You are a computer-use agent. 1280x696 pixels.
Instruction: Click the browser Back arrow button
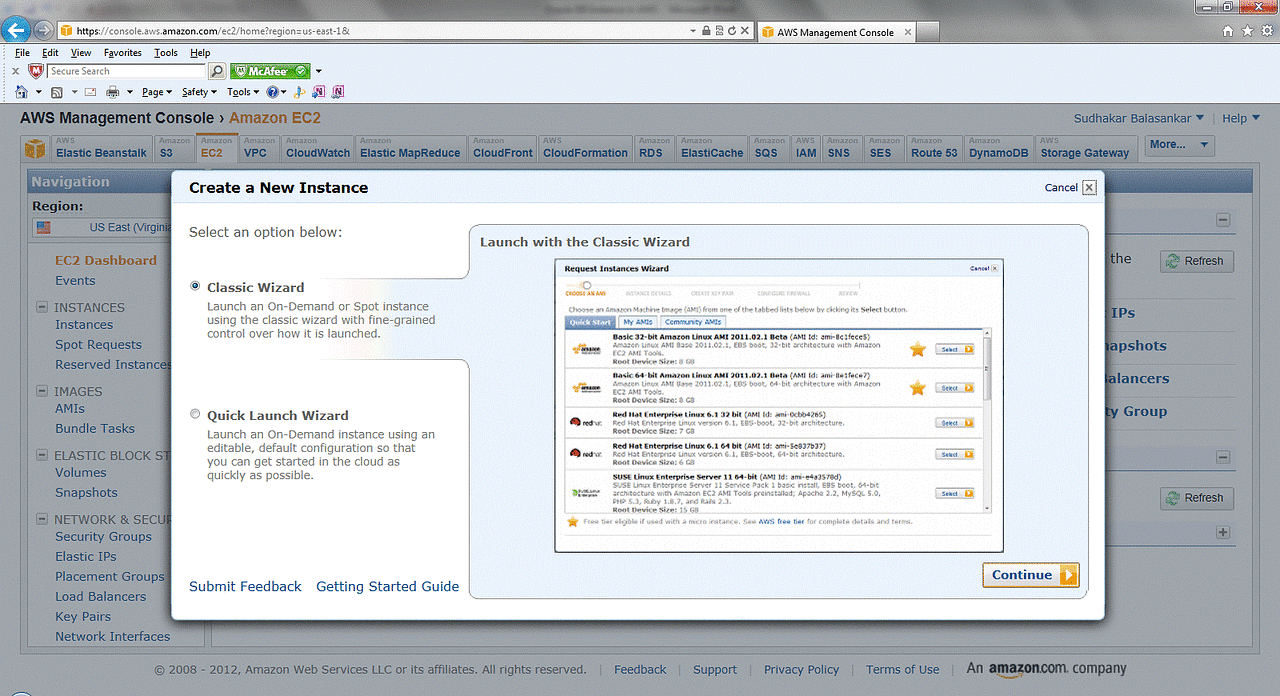tap(17, 30)
